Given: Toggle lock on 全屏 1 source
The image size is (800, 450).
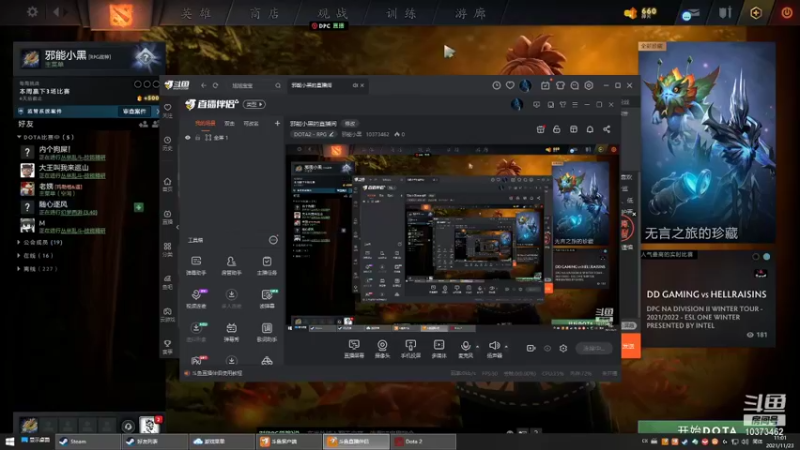Looking at the screenshot, I should pos(197,138).
